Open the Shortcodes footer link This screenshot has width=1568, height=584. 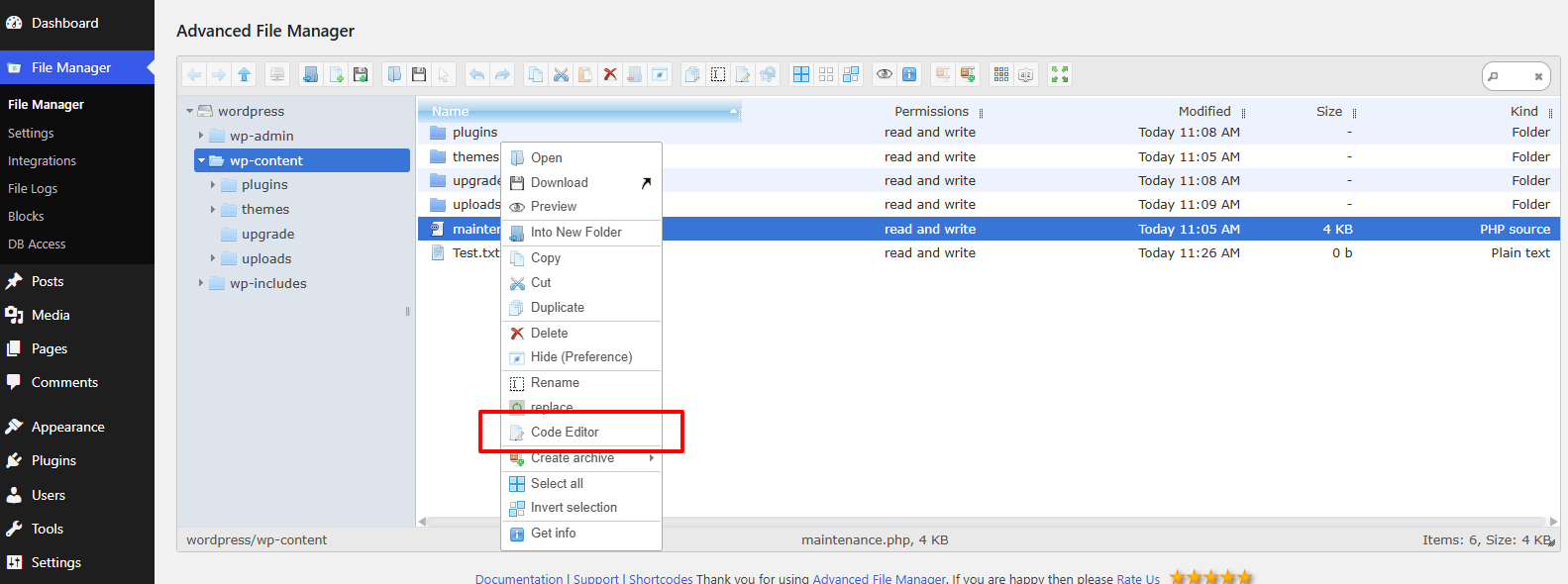point(661,578)
